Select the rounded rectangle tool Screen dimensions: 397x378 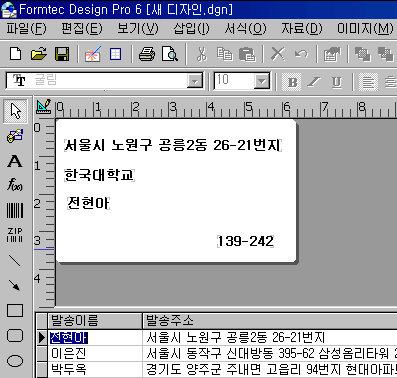[15, 336]
